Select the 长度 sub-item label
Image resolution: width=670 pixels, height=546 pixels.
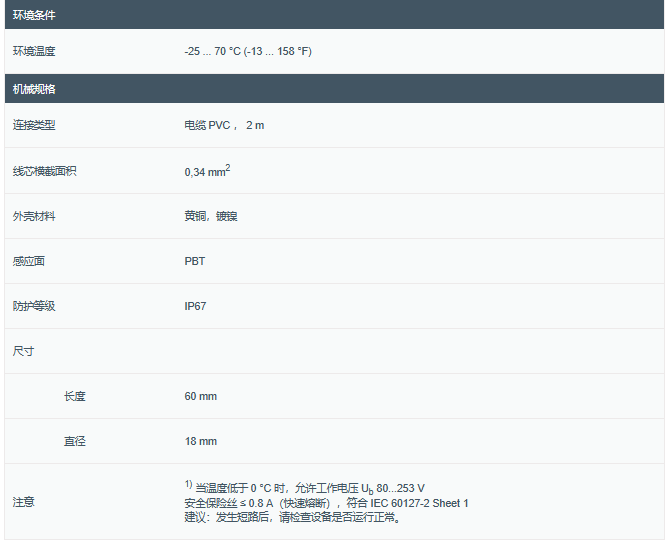click(x=75, y=396)
